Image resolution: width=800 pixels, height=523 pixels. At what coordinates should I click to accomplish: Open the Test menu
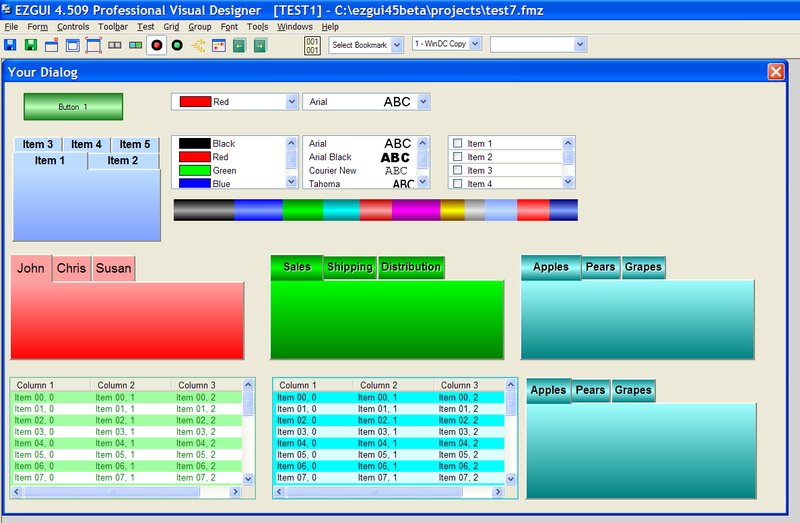pyautogui.click(x=145, y=27)
